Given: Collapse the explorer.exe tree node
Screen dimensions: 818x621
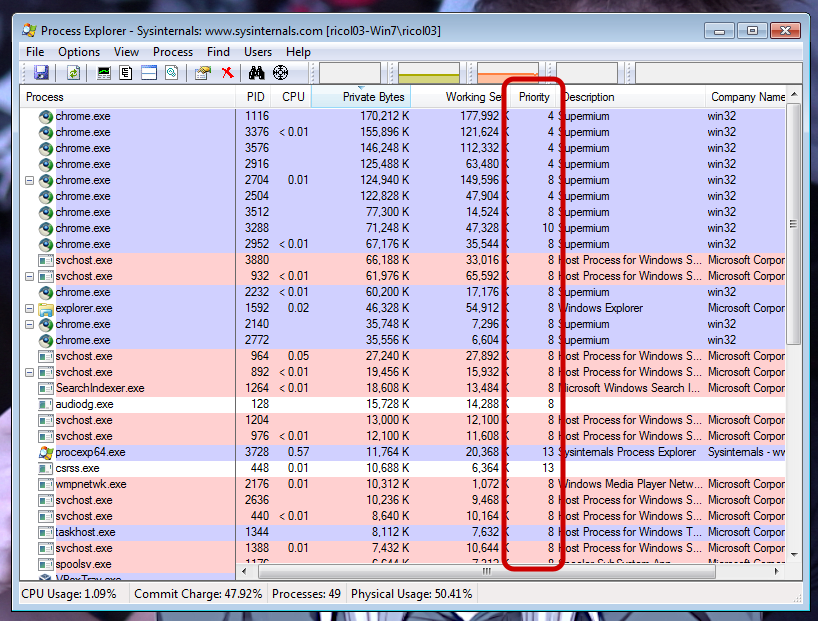Looking at the screenshot, I should coord(30,308).
